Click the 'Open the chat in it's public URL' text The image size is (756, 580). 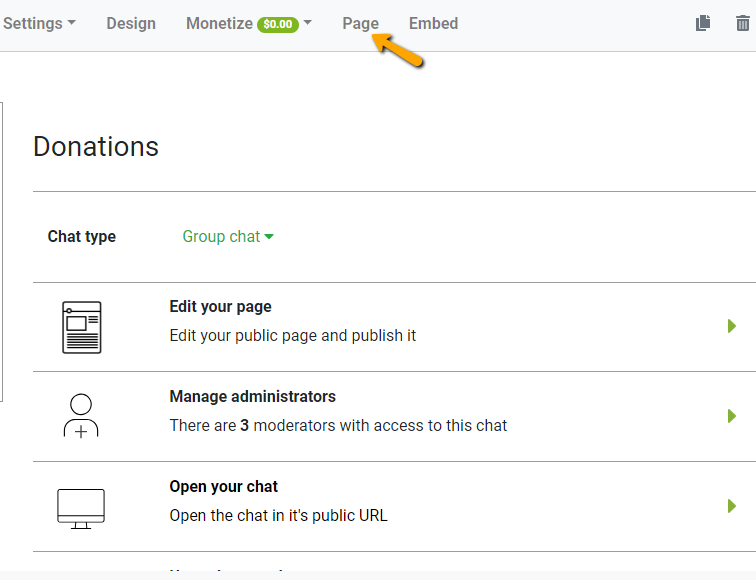pyautogui.click(x=278, y=516)
